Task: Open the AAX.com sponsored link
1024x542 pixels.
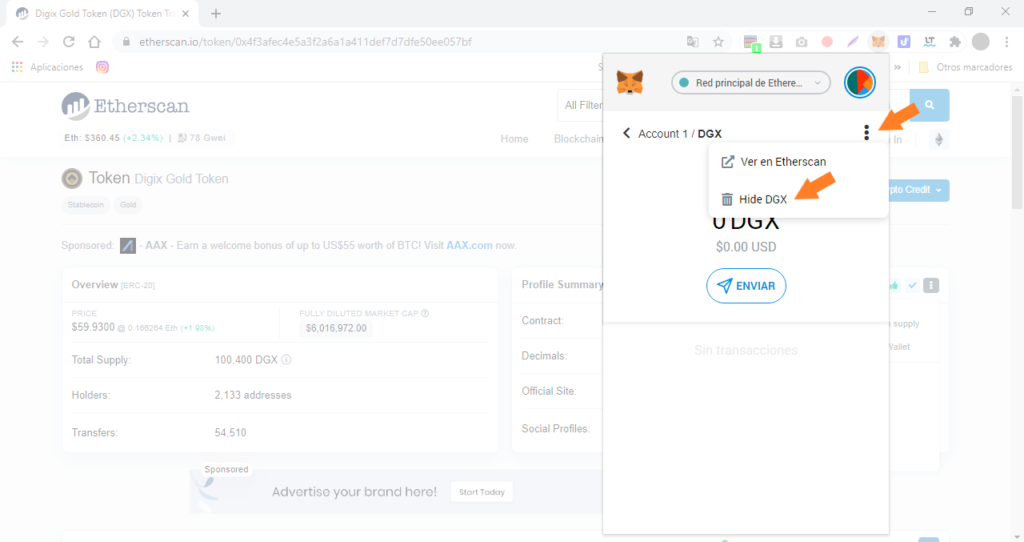Action: click(x=469, y=246)
